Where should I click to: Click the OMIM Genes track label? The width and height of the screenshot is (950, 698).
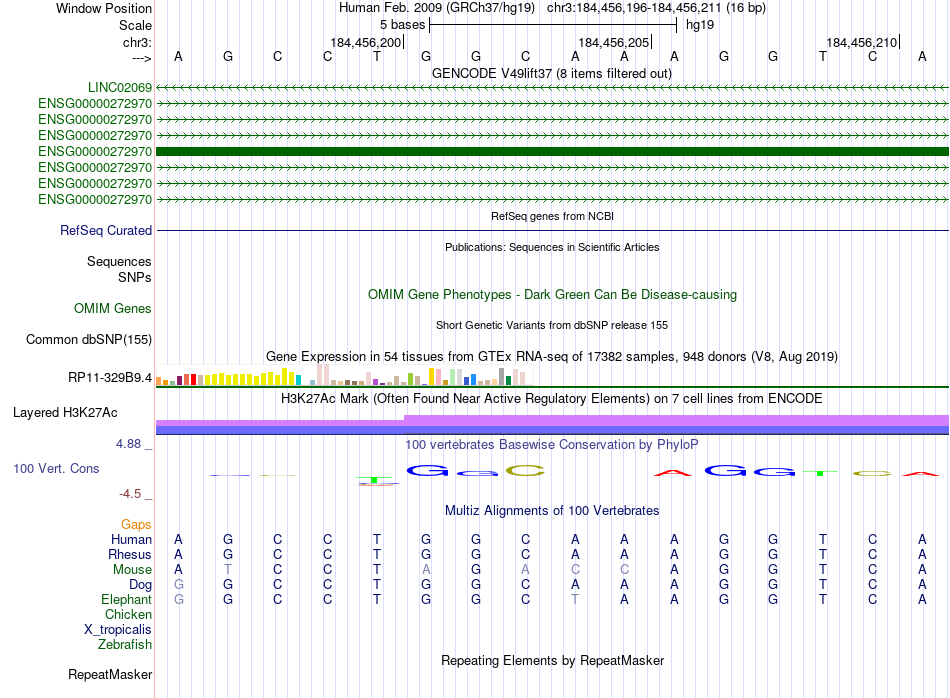click(113, 308)
